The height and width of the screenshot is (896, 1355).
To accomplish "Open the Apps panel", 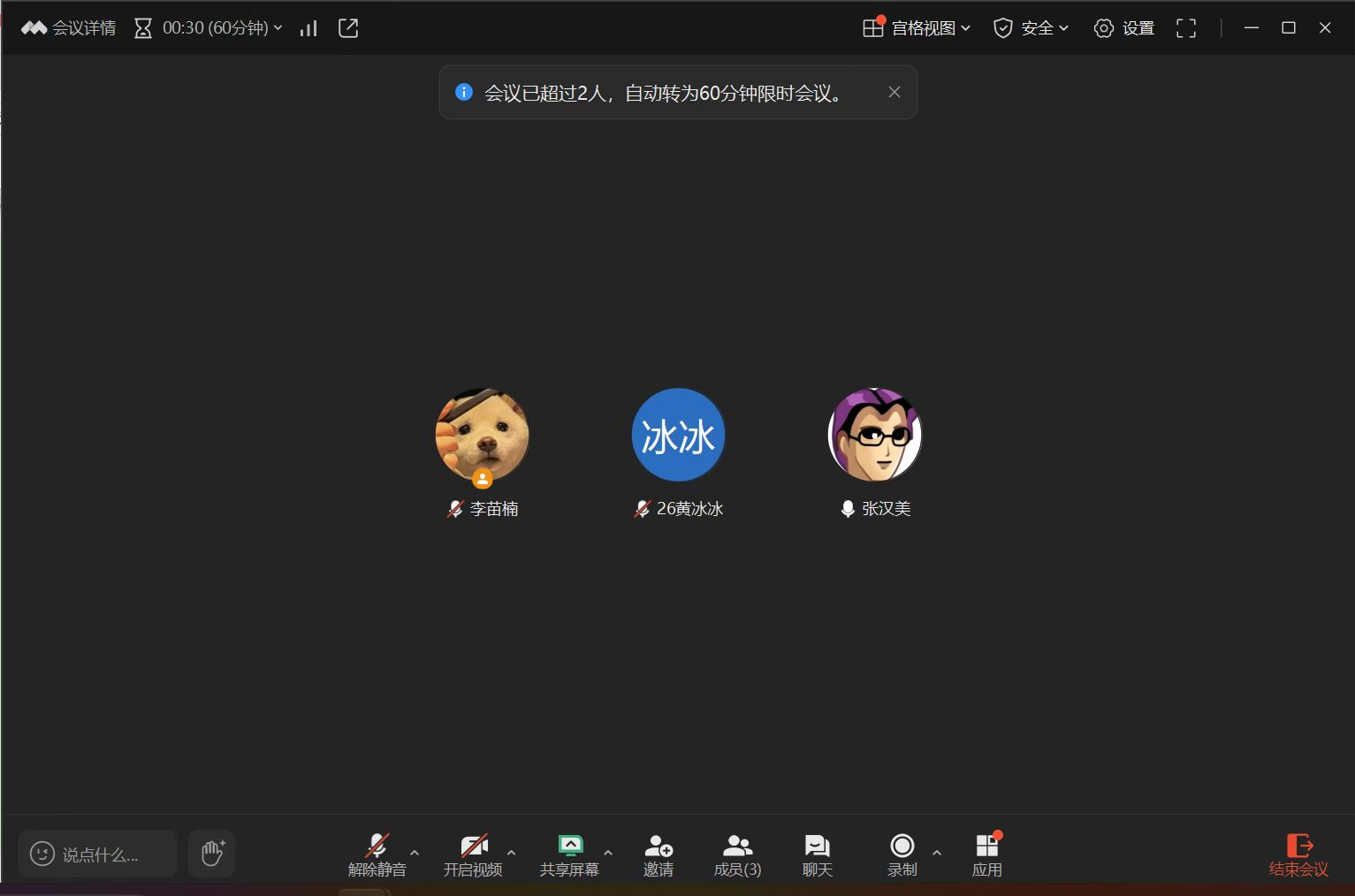I will click(986, 854).
